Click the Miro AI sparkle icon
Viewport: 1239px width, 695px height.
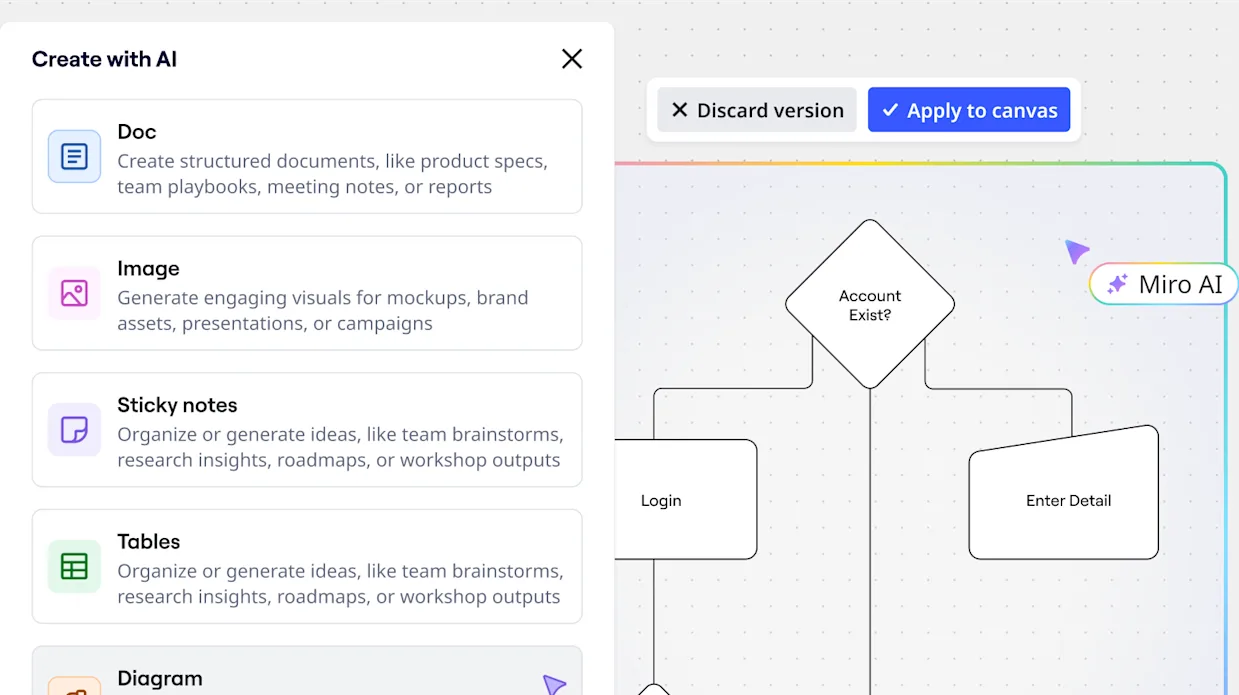(x=1118, y=284)
